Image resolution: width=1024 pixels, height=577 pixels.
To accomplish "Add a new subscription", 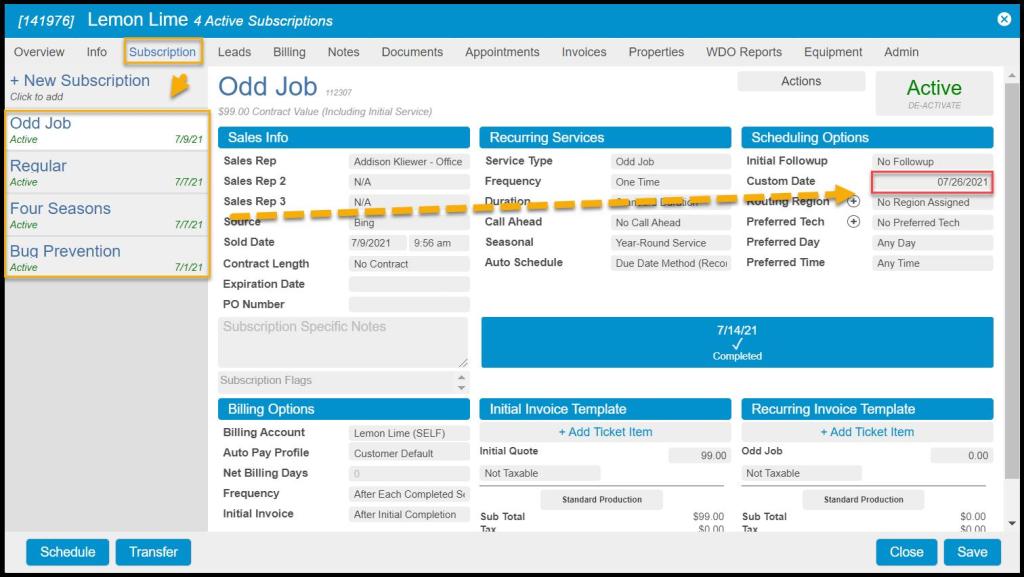I will (80, 81).
